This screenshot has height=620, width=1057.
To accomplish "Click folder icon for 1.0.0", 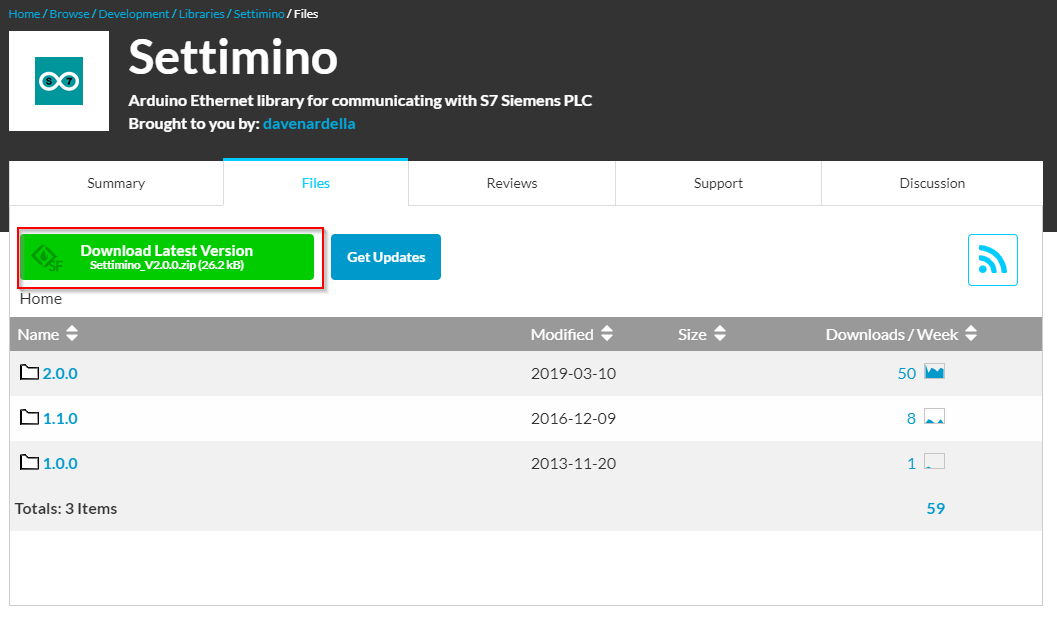I will (x=29, y=462).
